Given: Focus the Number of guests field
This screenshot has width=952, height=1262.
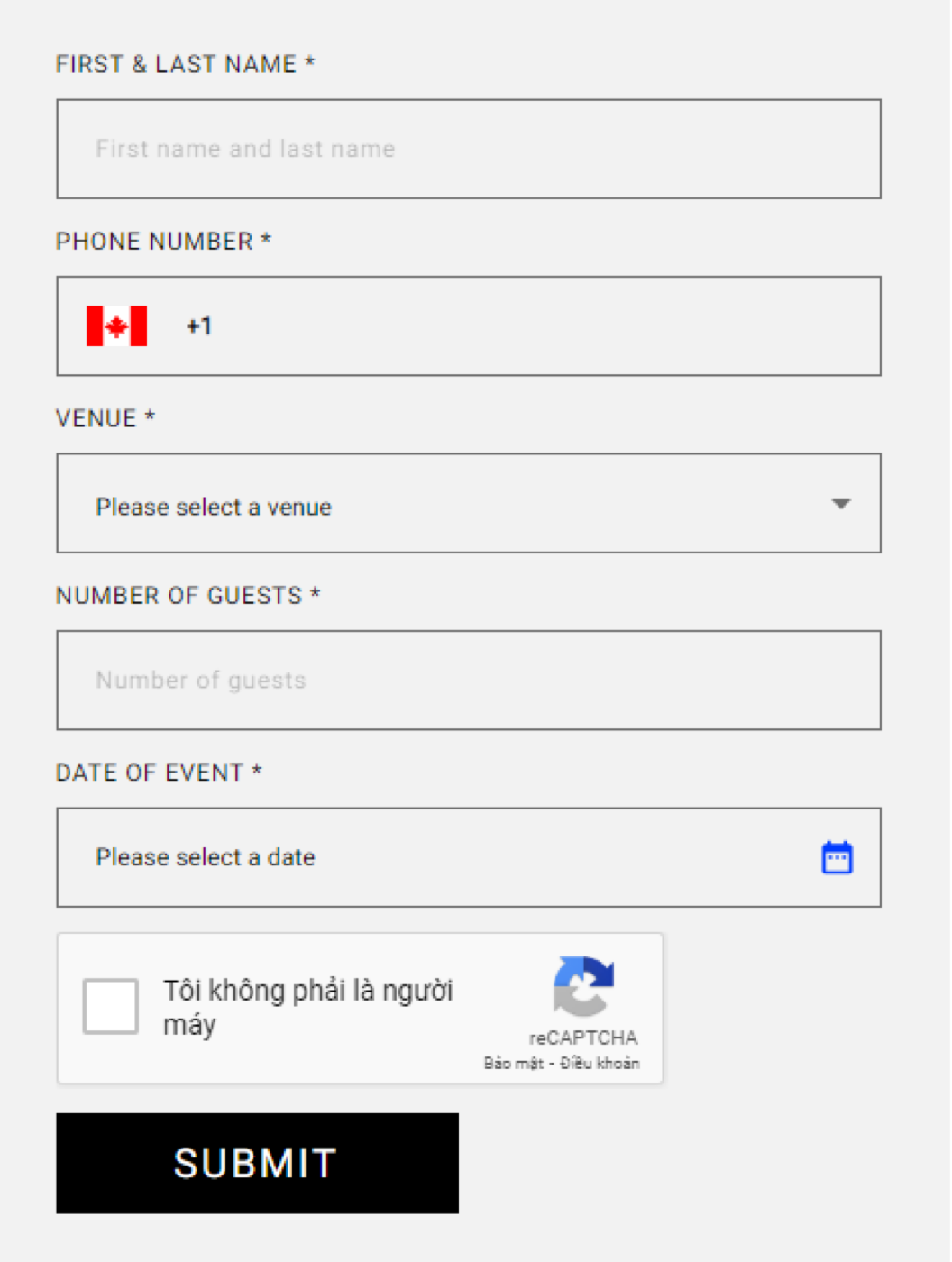Looking at the screenshot, I should pos(469,681).
